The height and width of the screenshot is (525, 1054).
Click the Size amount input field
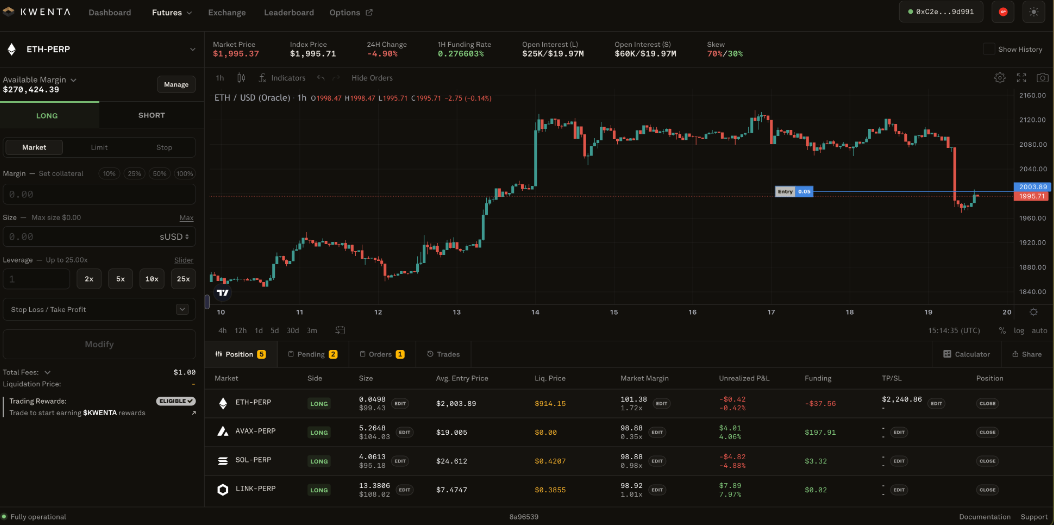click(79, 237)
